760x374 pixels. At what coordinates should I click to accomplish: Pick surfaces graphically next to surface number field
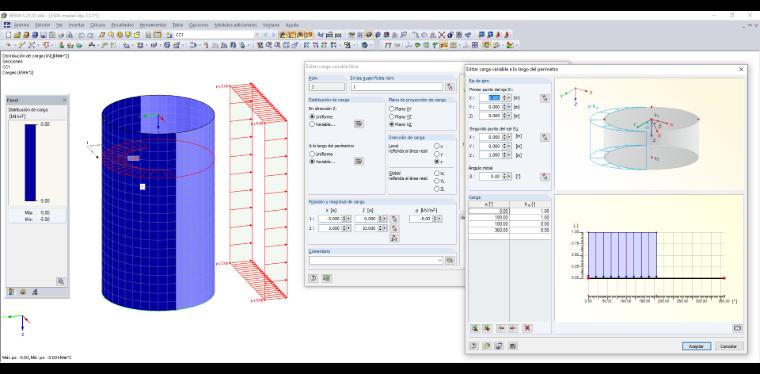(x=450, y=87)
